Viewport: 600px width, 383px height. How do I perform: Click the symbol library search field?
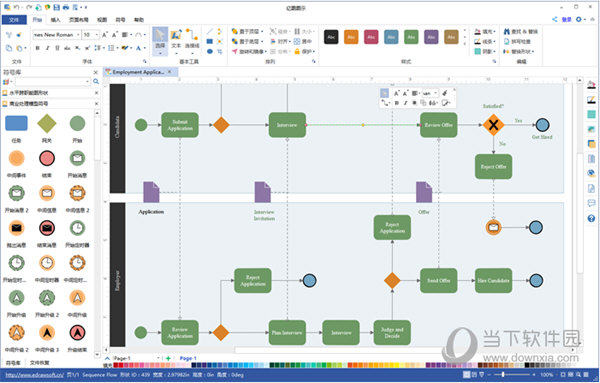tap(52, 81)
